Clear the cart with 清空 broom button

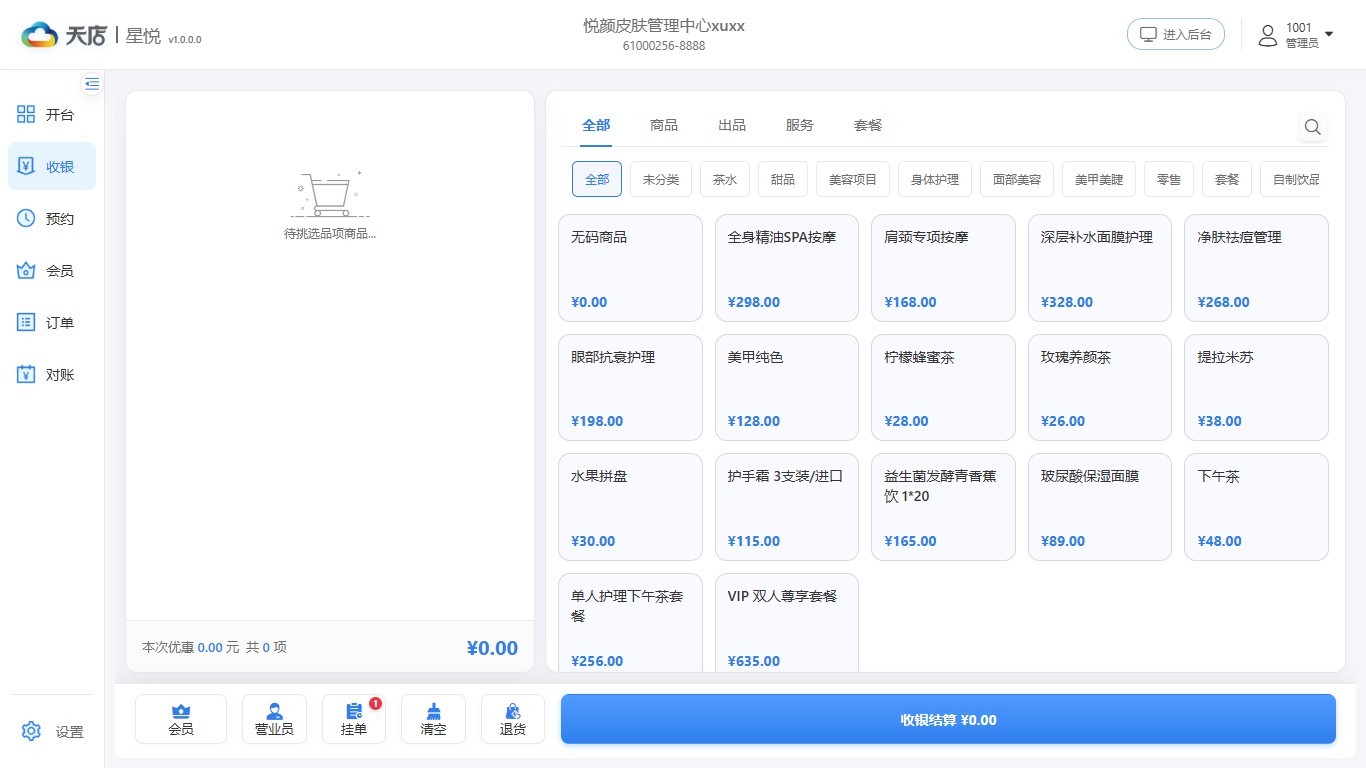pos(433,719)
